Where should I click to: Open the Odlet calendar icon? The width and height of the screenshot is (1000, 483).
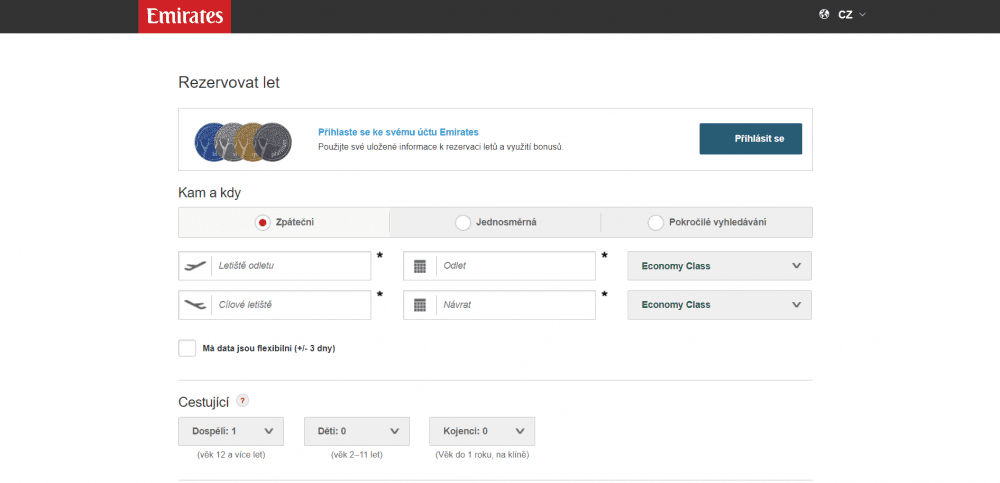coord(420,266)
